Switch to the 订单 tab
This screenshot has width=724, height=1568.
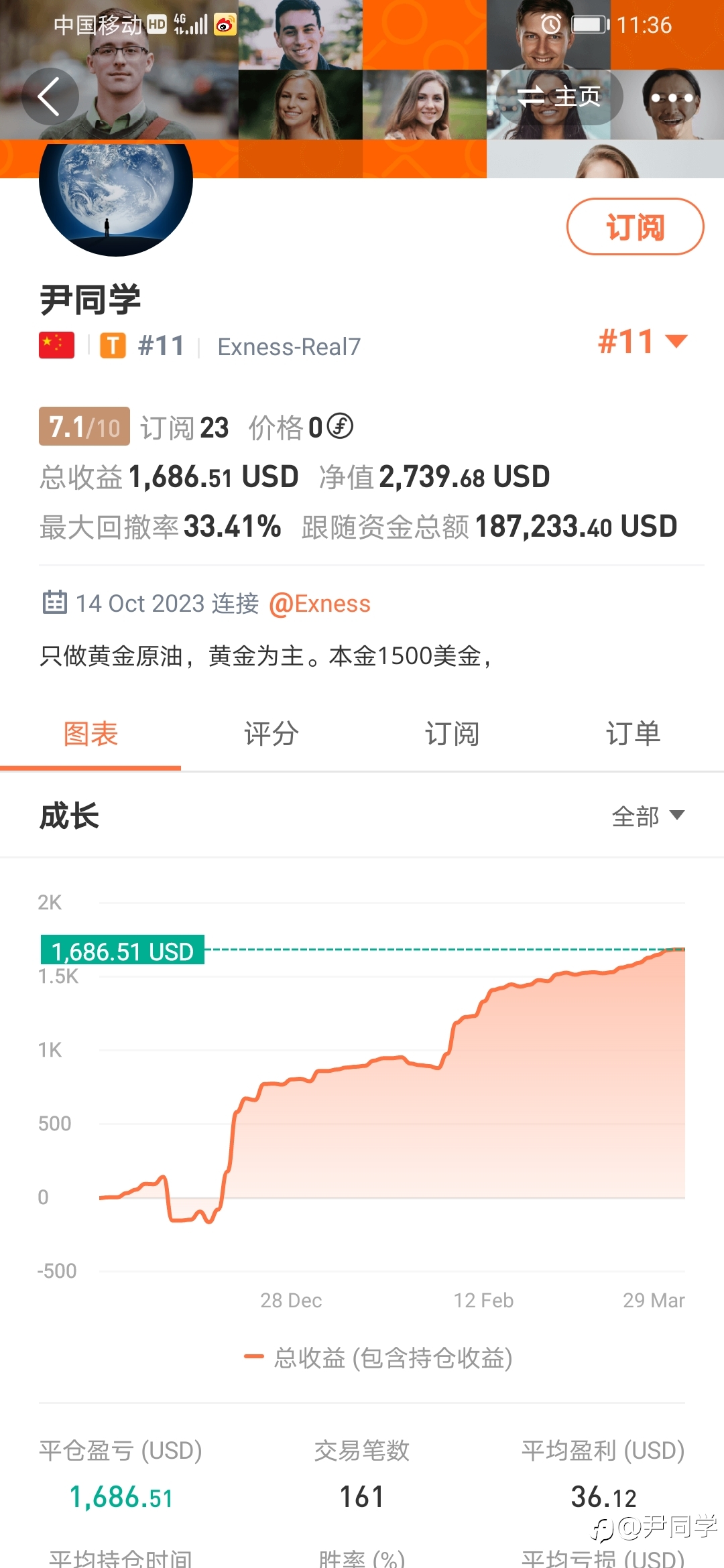click(633, 734)
